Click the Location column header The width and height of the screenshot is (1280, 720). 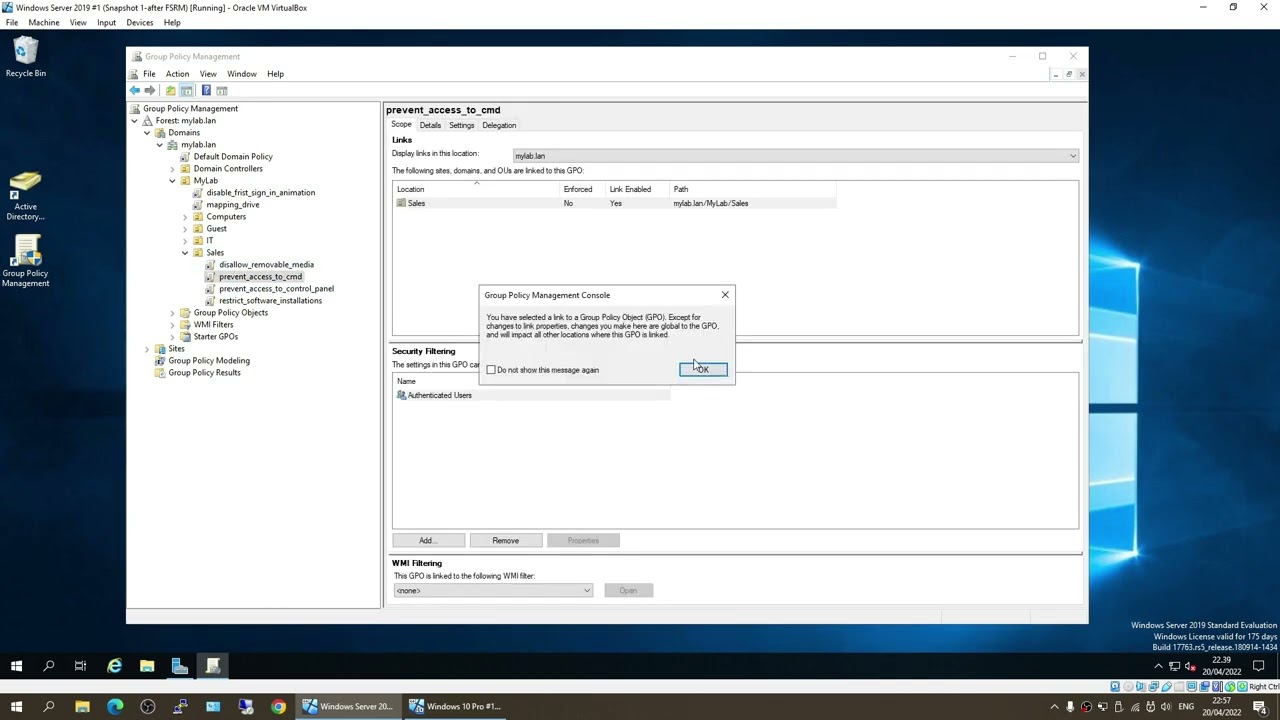[477, 189]
